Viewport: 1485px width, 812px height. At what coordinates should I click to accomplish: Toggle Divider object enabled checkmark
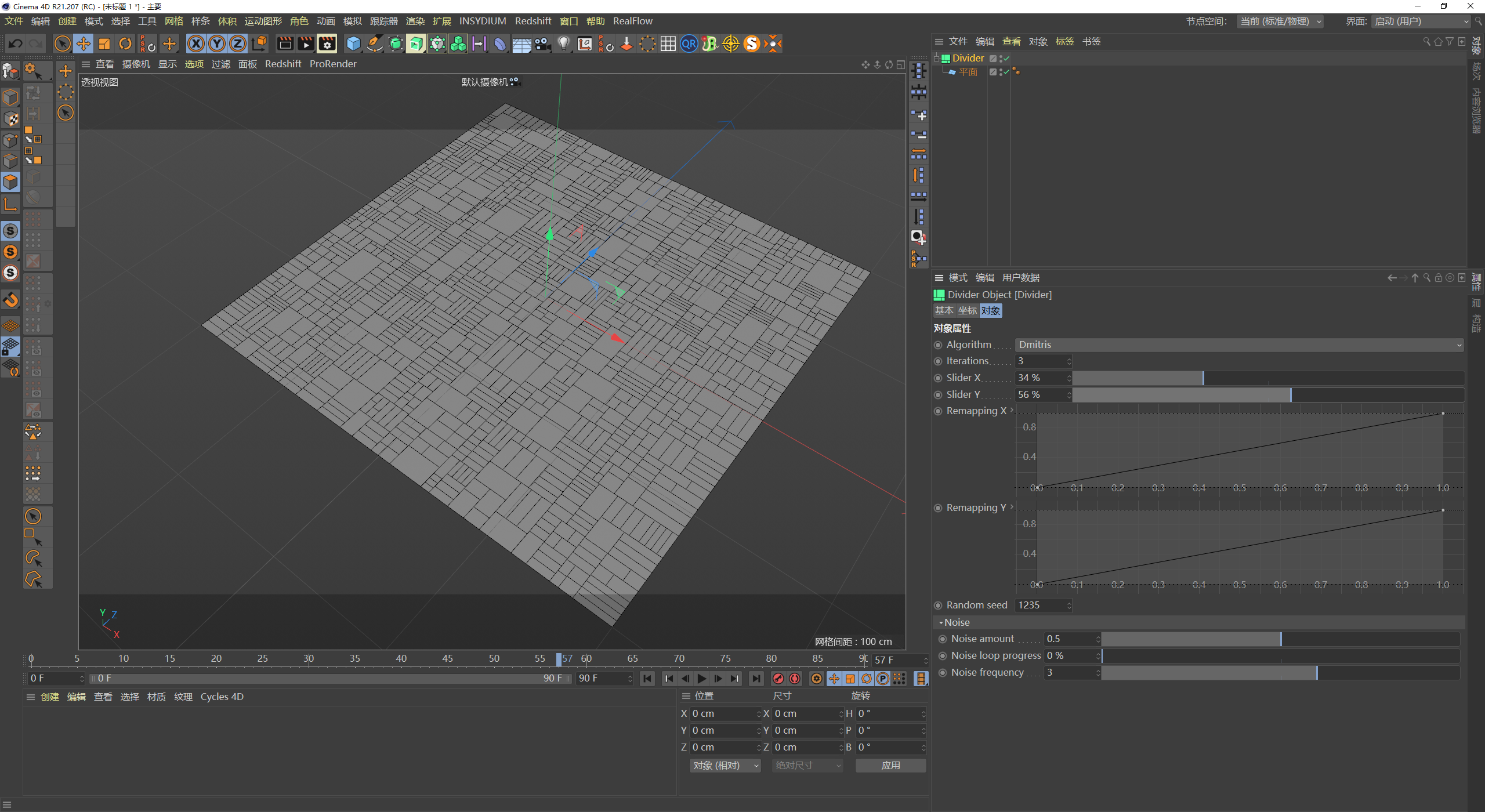point(1006,58)
